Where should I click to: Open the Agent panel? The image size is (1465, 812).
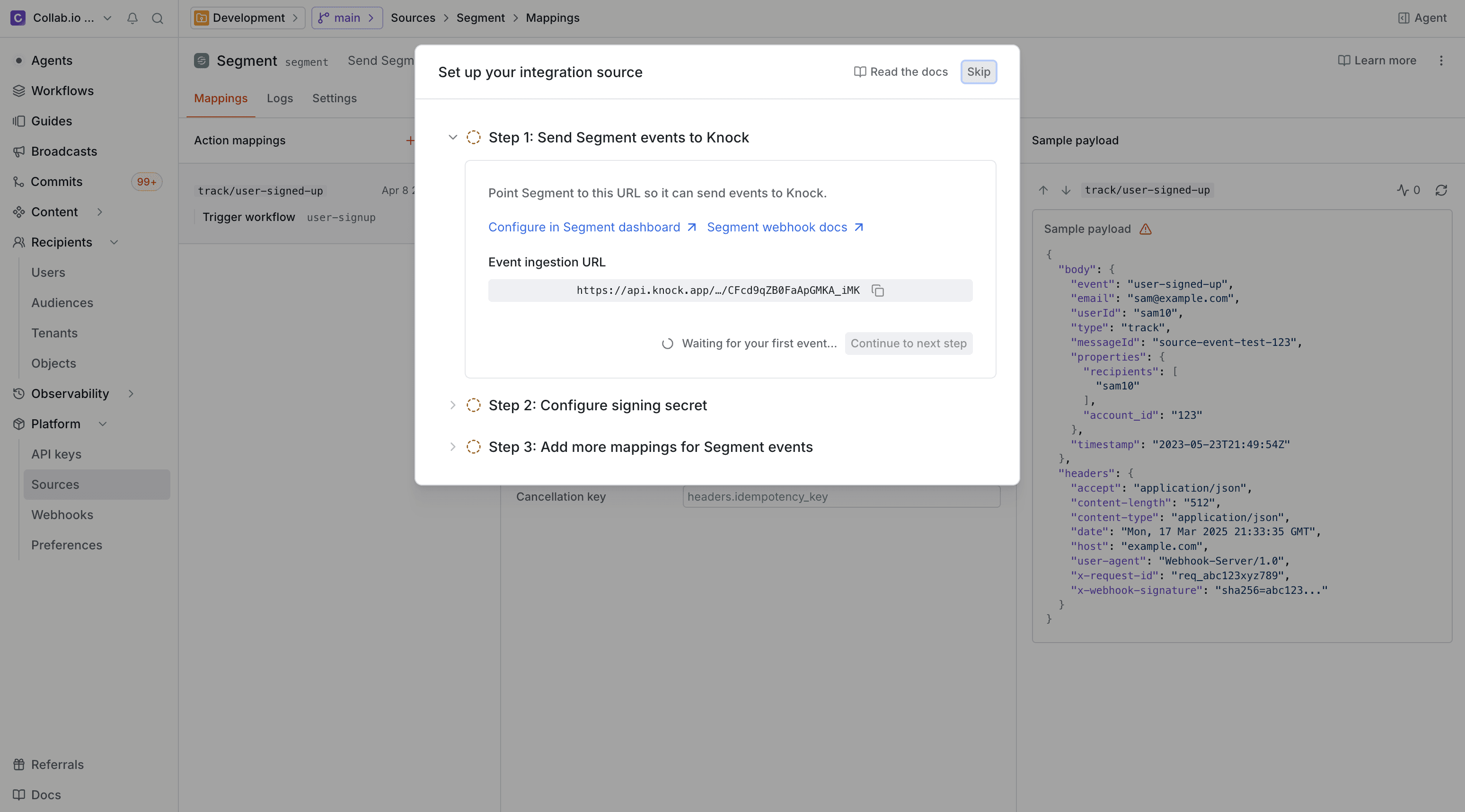1422,18
